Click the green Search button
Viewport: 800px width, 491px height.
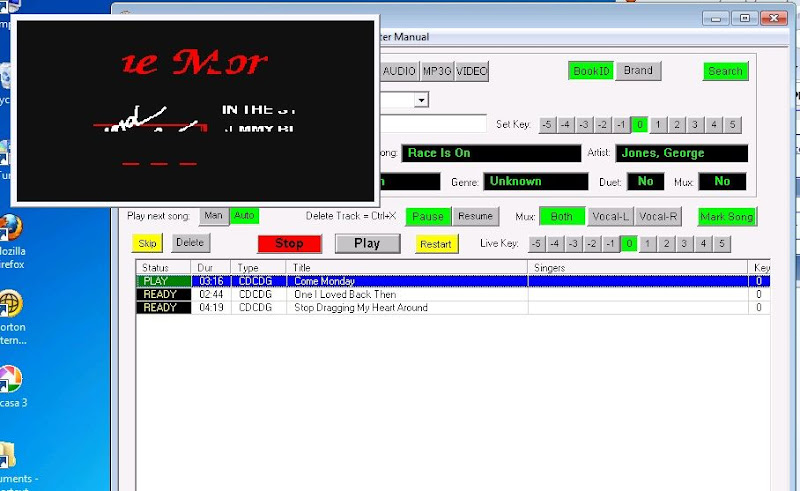(x=726, y=71)
